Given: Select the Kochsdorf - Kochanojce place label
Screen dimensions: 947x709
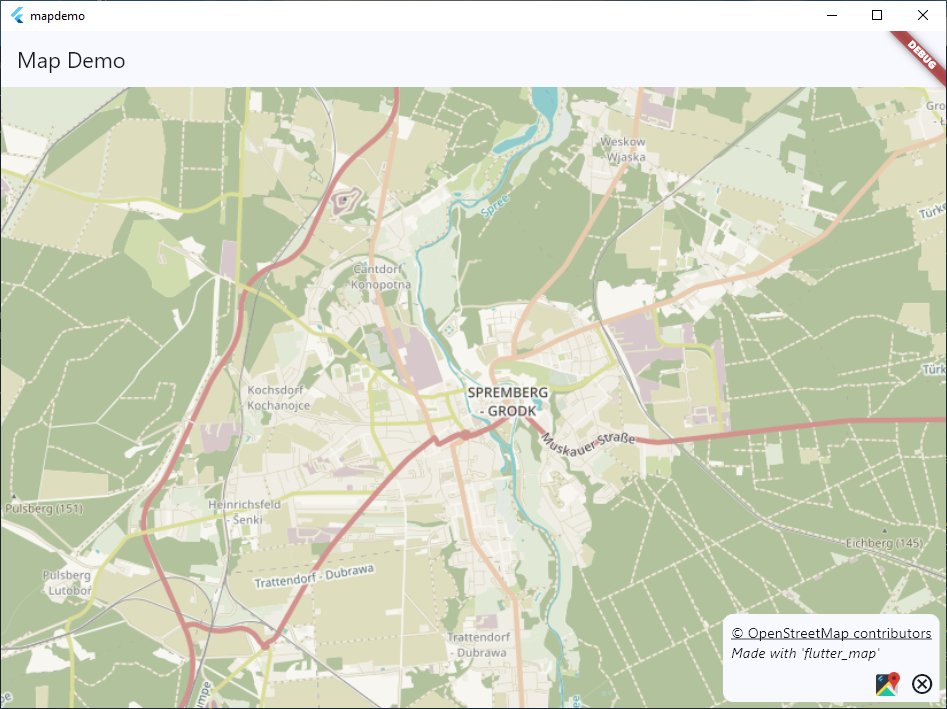Looking at the screenshot, I should (278, 397).
